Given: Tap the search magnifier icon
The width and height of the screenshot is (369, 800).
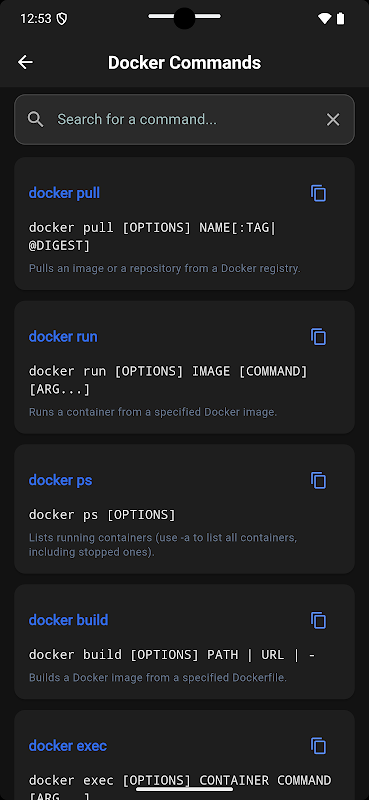Looking at the screenshot, I should click(x=35, y=119).
